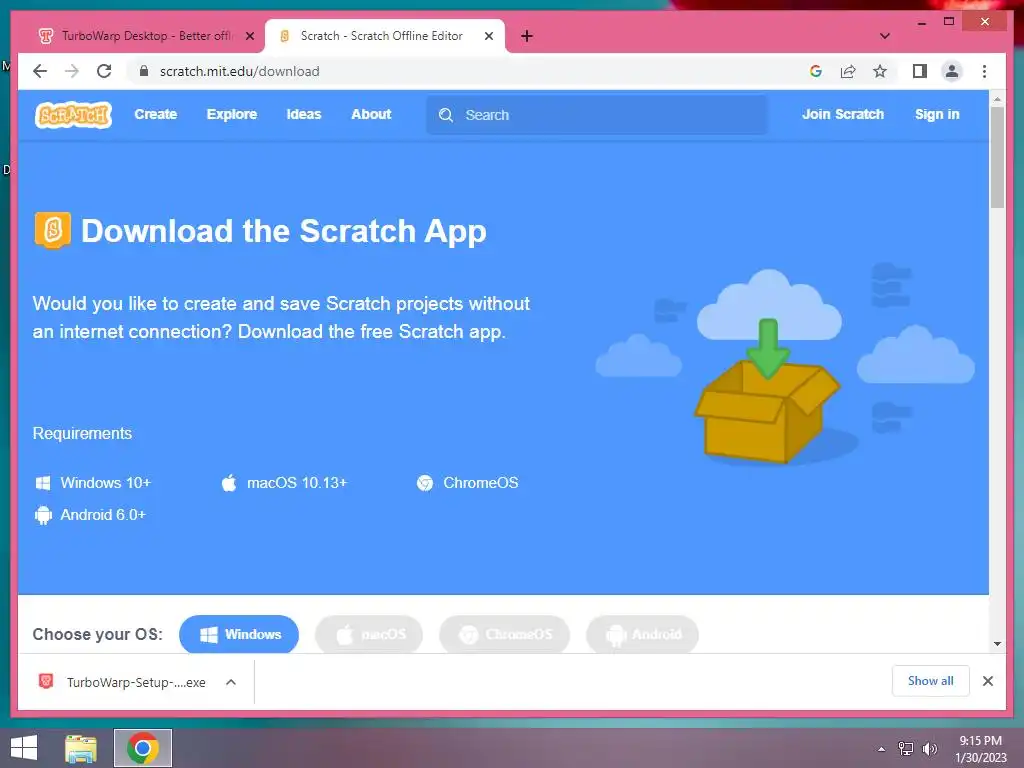Click the search magnifier icon
1024x768 pixels.
pos(446,115)
